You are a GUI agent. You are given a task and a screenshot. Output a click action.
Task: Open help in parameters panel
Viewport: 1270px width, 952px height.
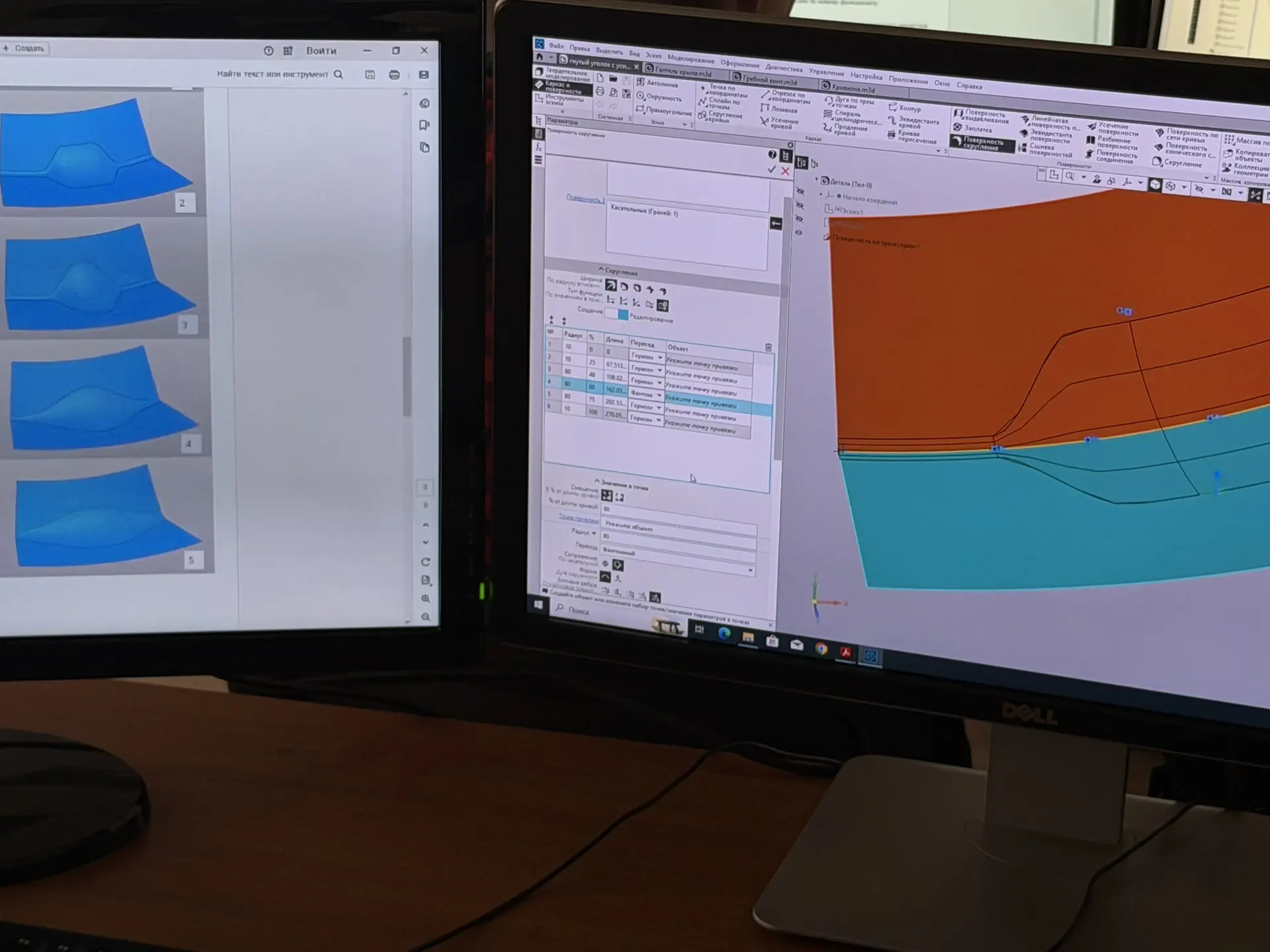coord(772,155)
